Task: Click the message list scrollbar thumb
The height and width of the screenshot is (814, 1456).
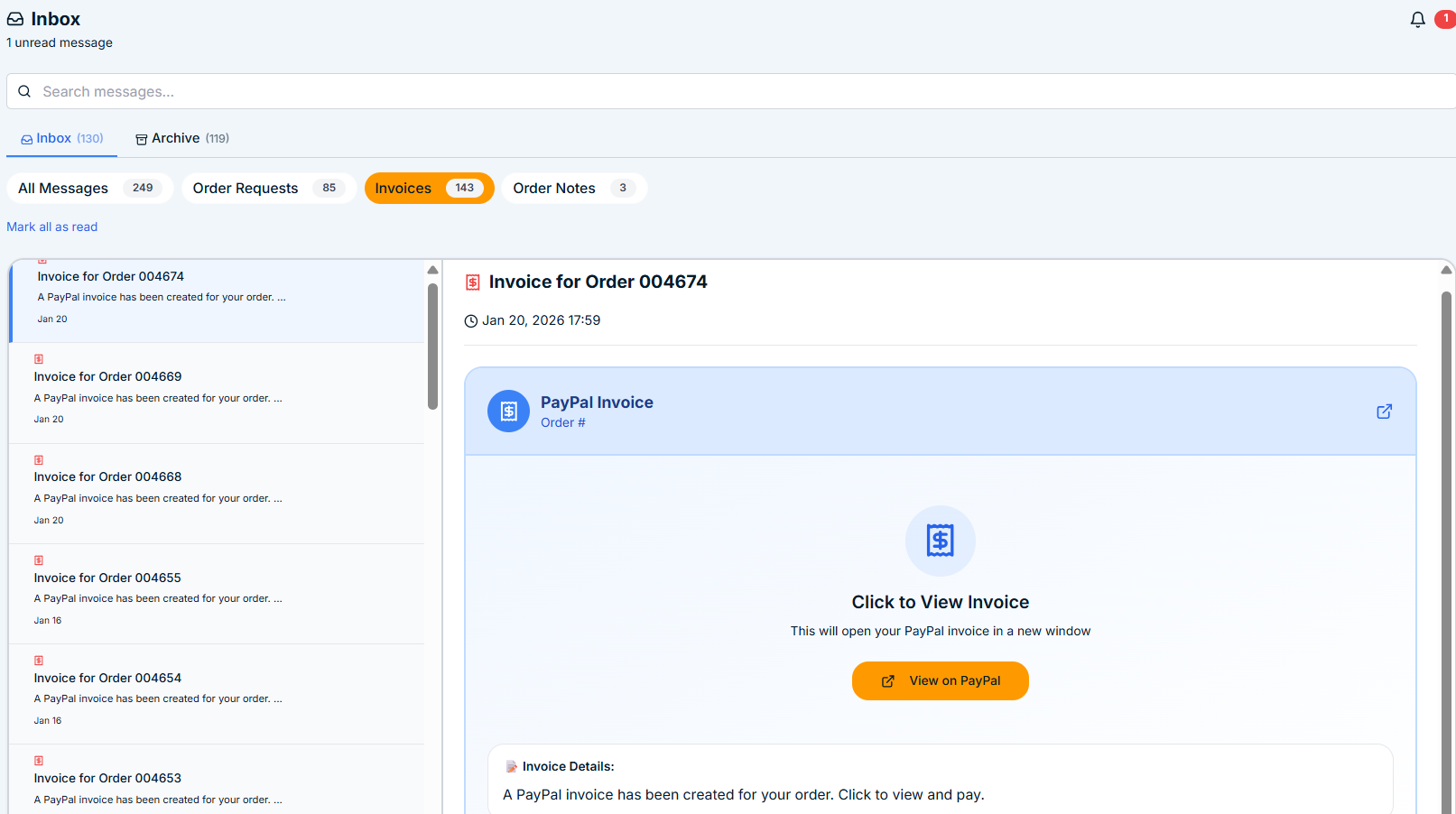Action: click(x=432, y=347)
